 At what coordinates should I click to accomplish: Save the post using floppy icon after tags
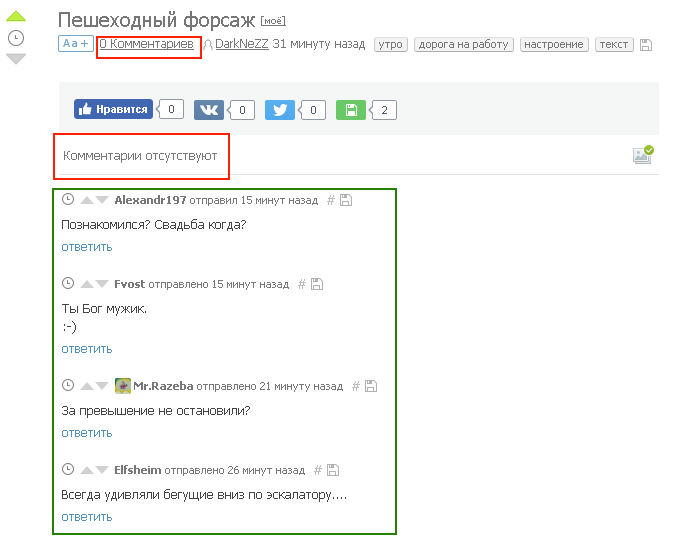pos(646,45)
